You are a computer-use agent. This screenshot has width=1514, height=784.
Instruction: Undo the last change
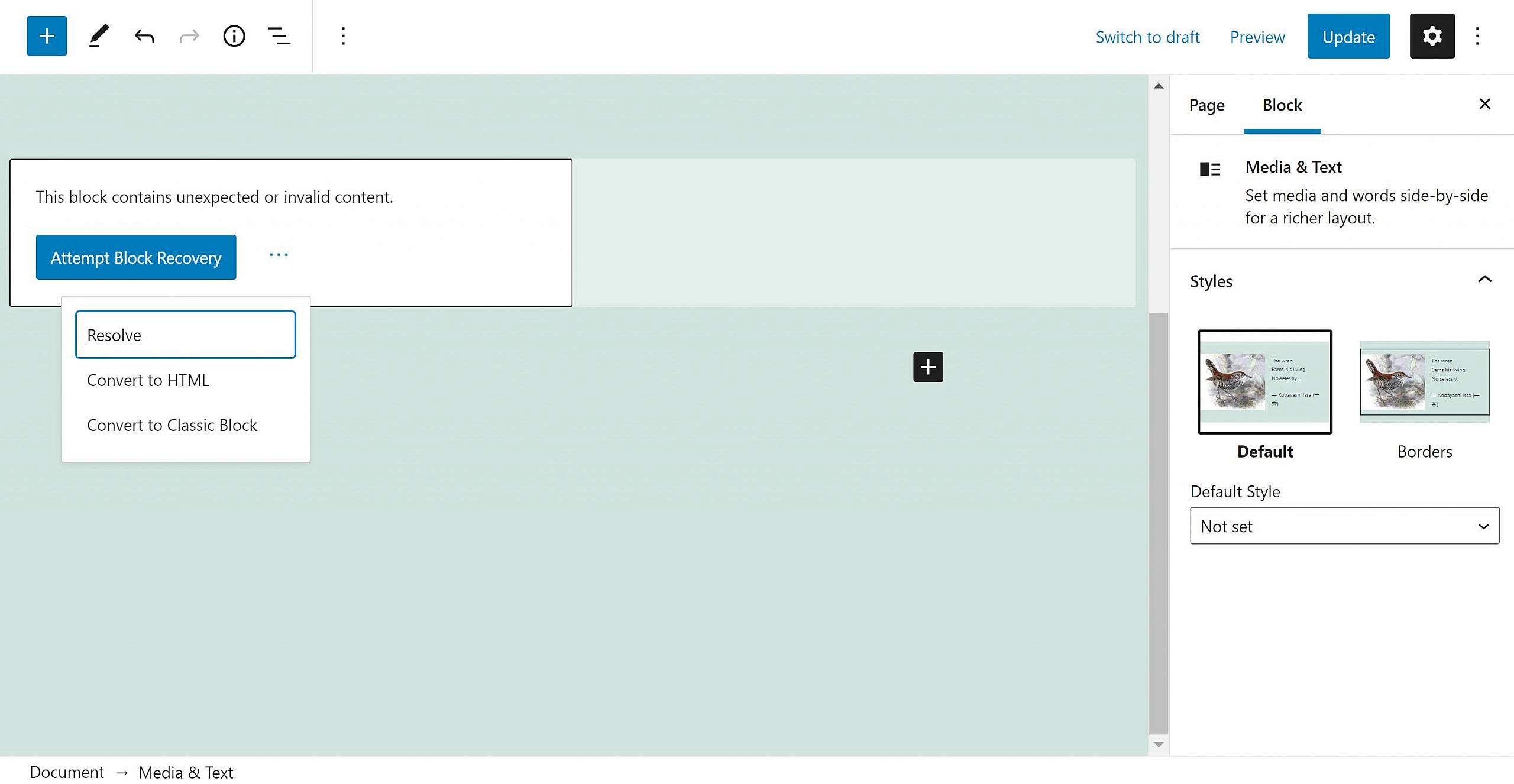tap(143, 35)
